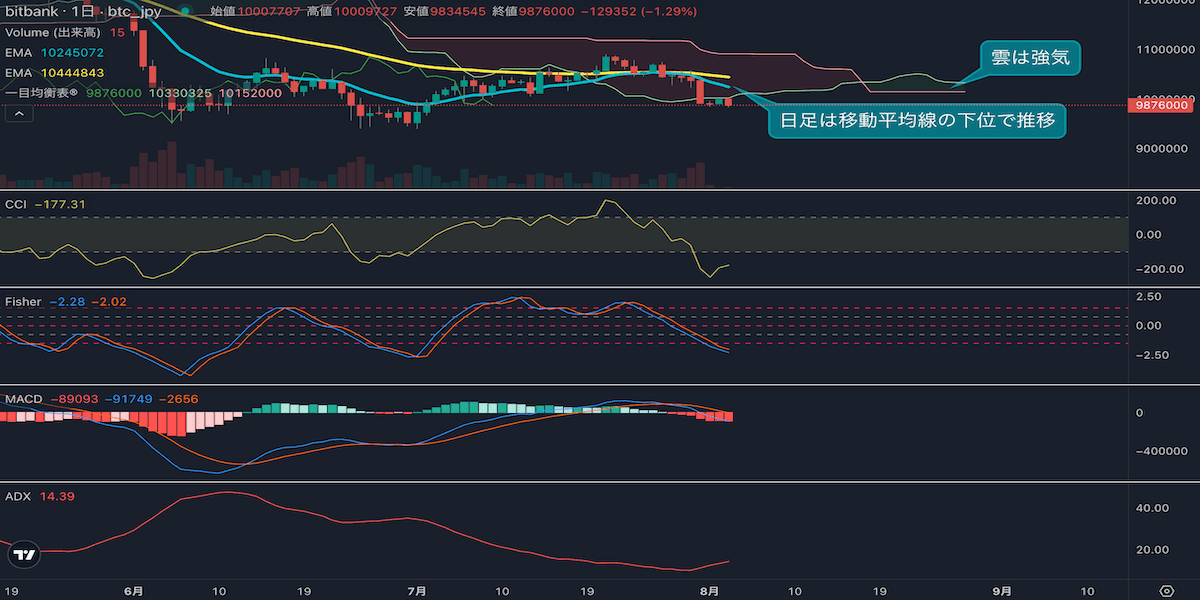Screen dimensions: 1200x600
Task: Click 40.00 on the ADX scale
Action: 1153,508
